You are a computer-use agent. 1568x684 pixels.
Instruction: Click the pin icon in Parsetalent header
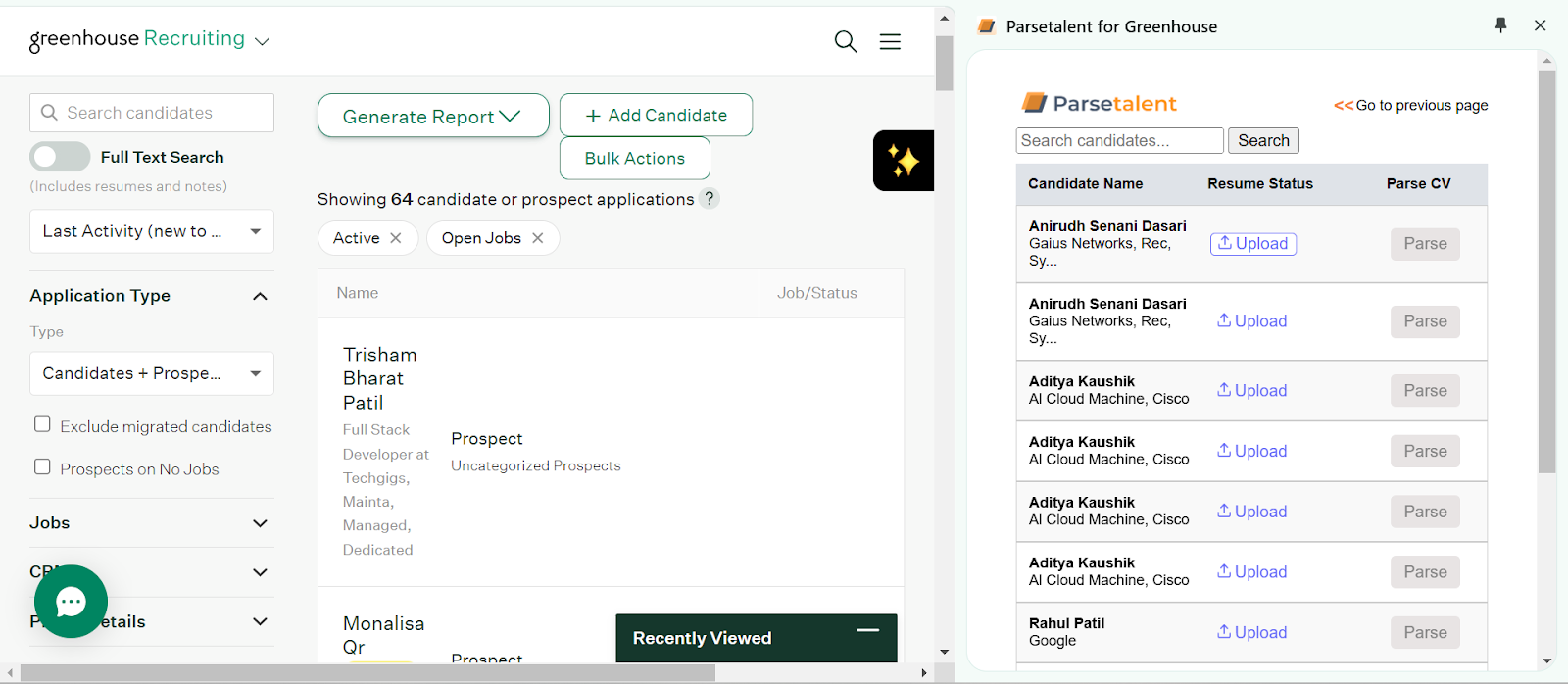pos(1501,25)
